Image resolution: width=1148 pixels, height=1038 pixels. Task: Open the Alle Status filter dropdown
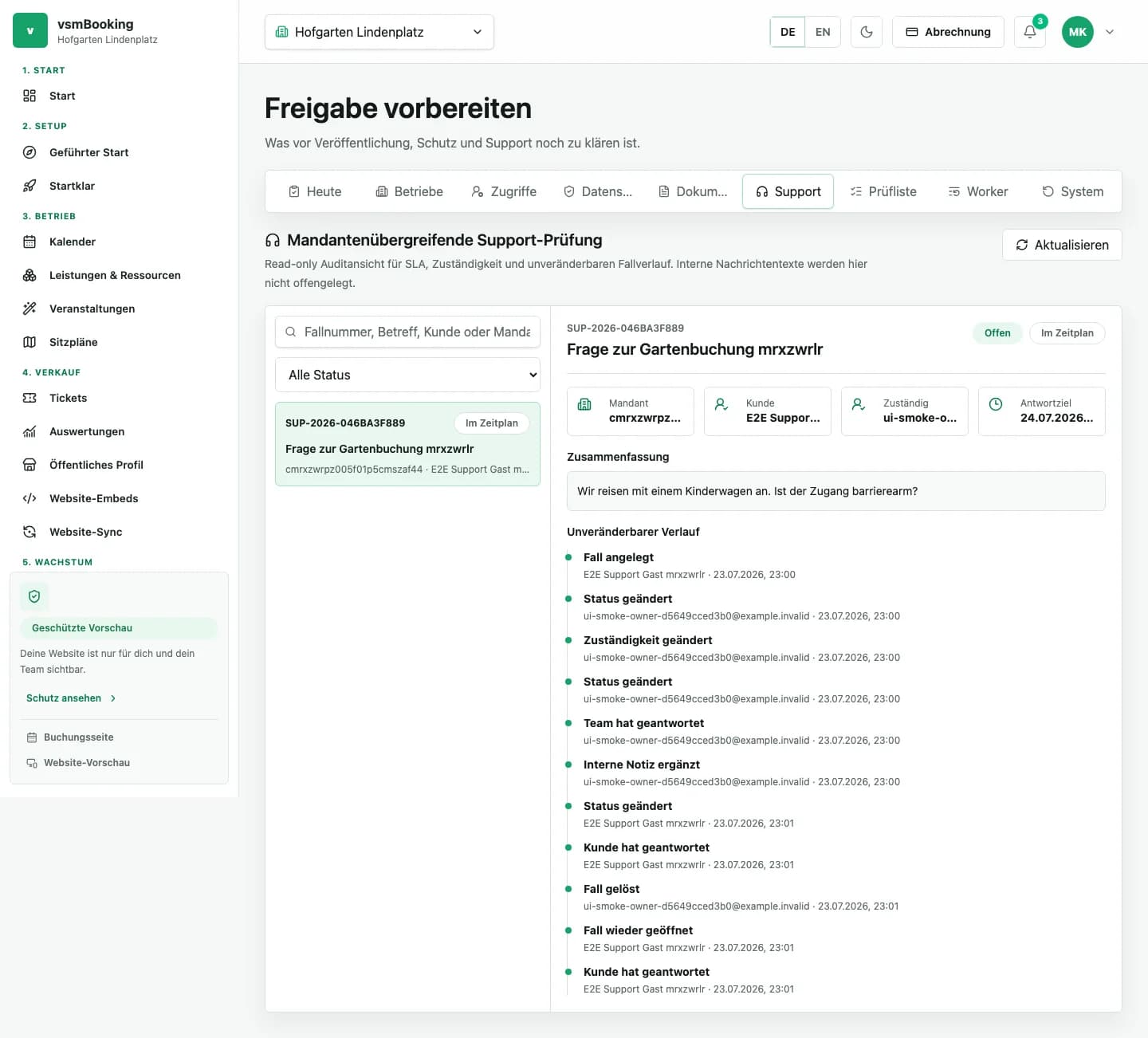[407, 375]
